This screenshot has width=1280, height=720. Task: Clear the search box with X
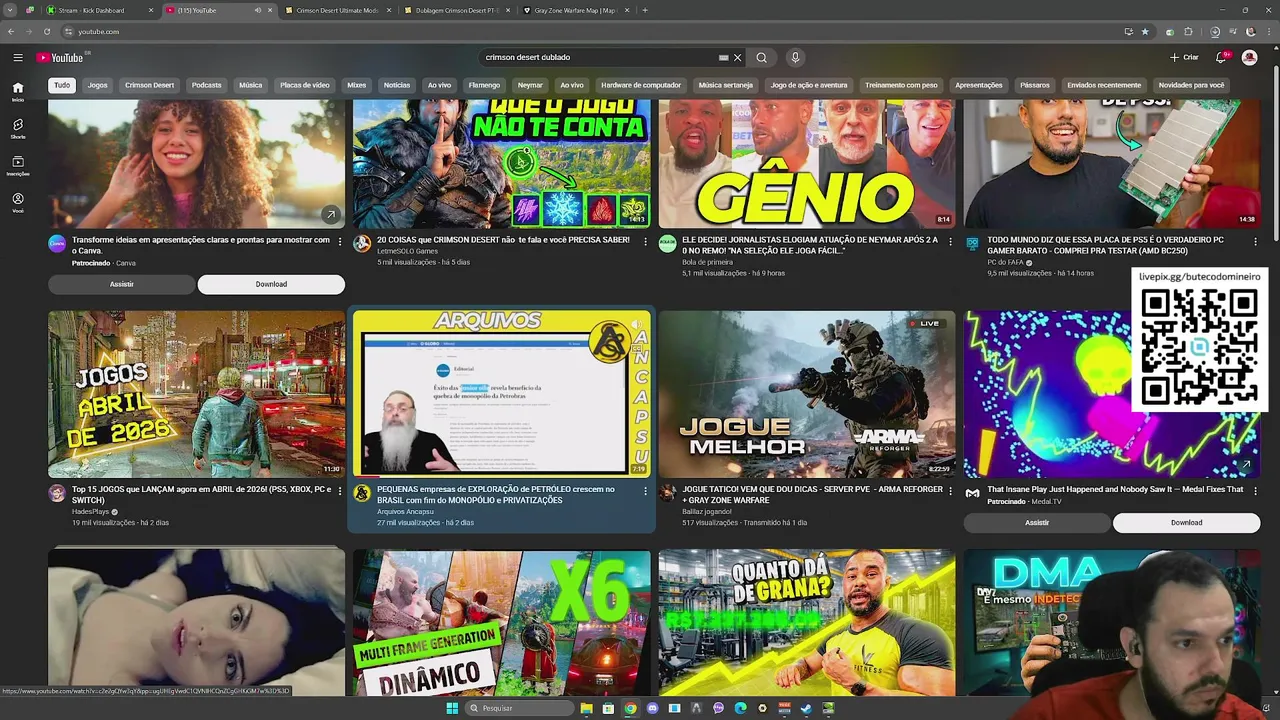coord(738,57)
